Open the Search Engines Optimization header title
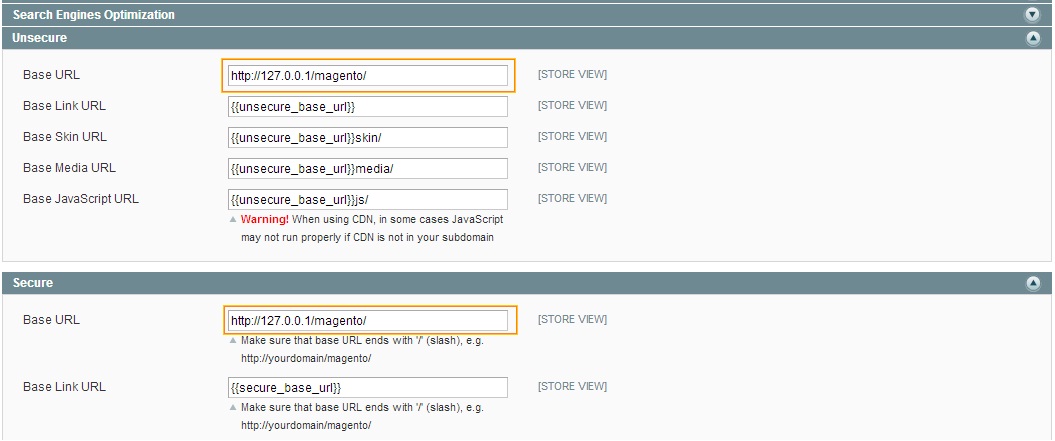 pos(93,15)
